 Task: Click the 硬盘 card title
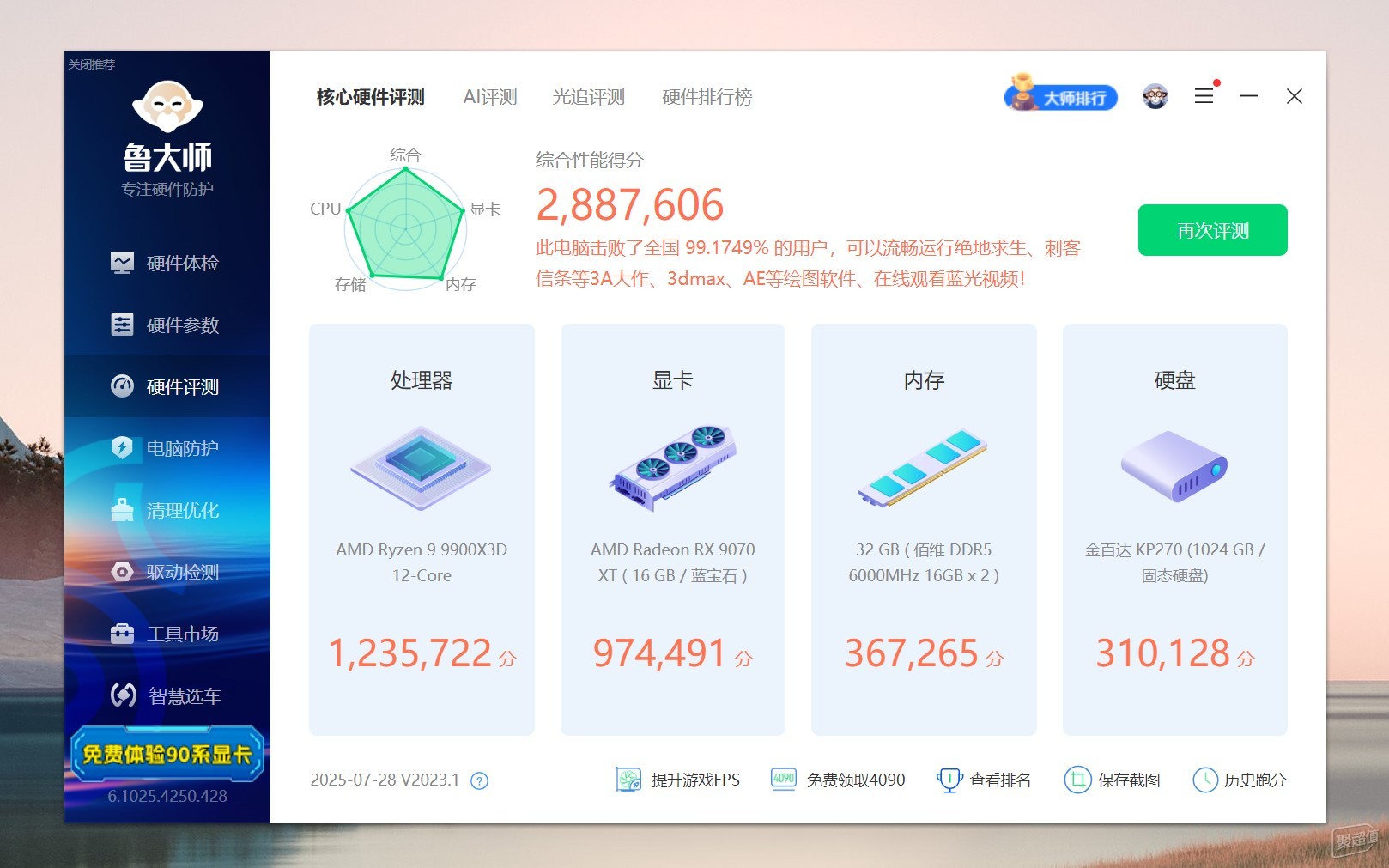1174,380
